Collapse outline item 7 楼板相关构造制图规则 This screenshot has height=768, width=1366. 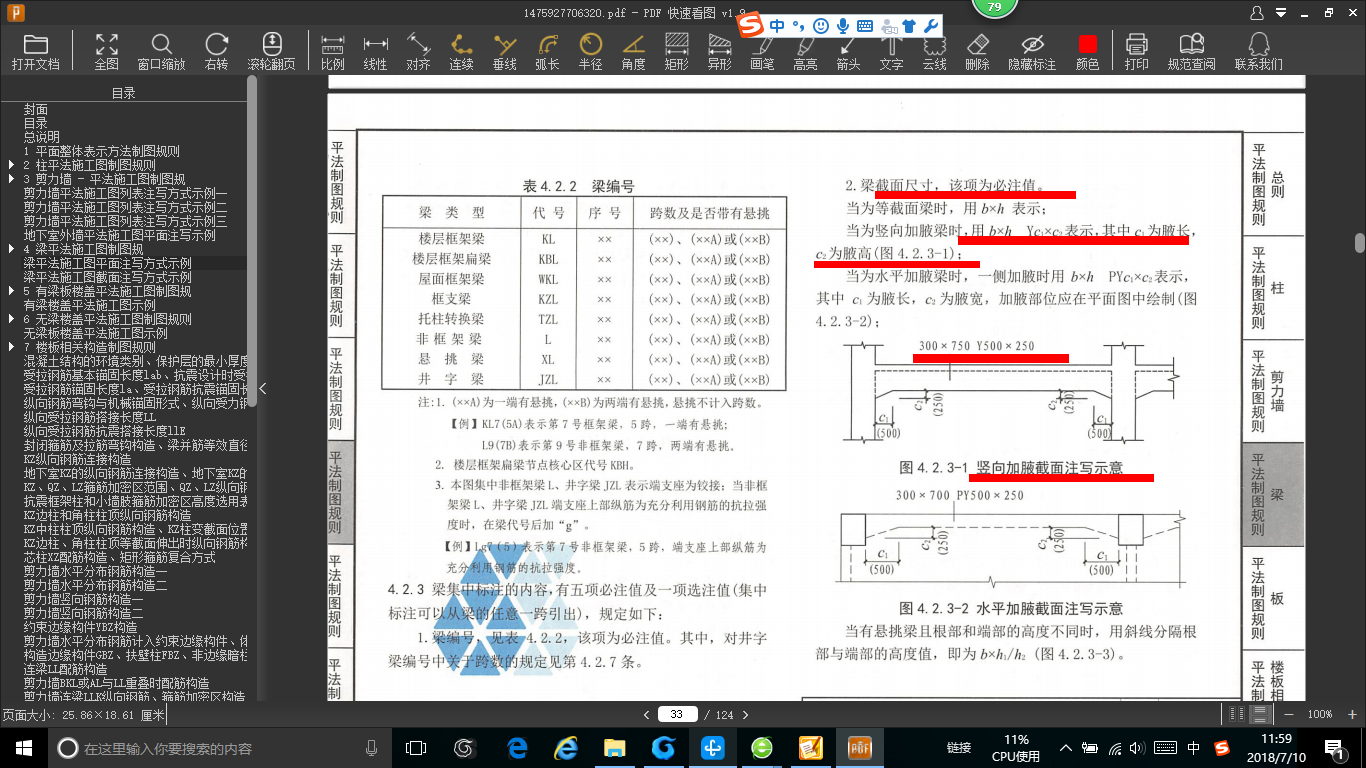pyautogui.click(x=12, y=347)
